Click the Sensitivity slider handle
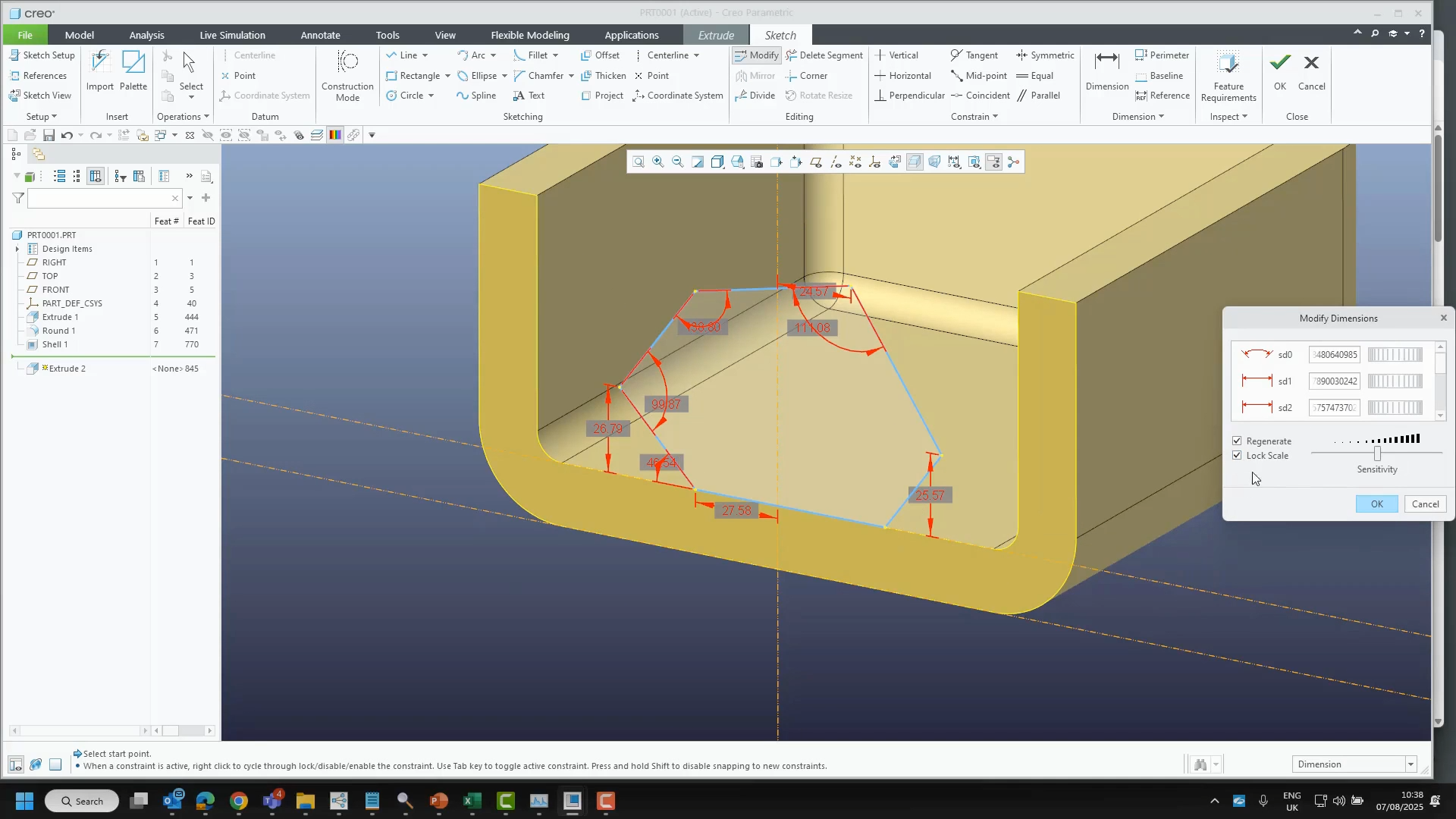The height and width of the screenshot is (819, 1456). click(x=1377, y=453)
